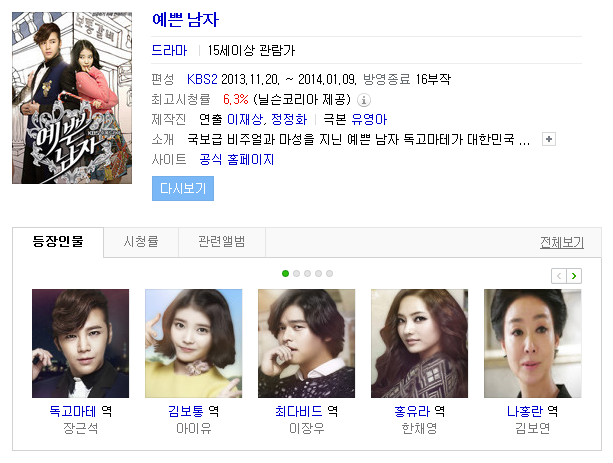
Task: Expand the introduction with plus icon
Action: click(549, 139)
